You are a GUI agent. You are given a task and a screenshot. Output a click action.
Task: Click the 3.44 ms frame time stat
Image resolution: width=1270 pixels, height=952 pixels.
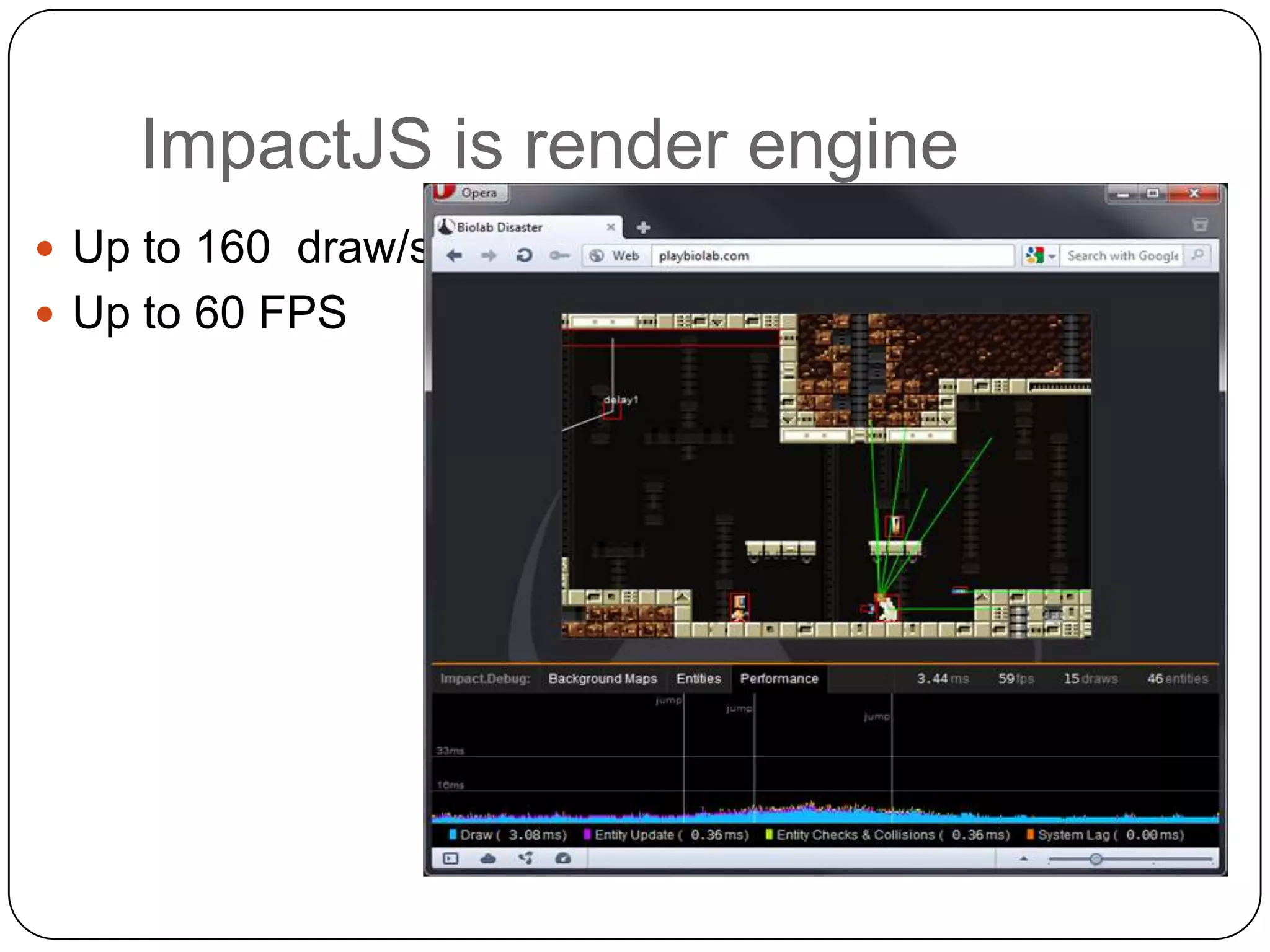pos(943,679)
